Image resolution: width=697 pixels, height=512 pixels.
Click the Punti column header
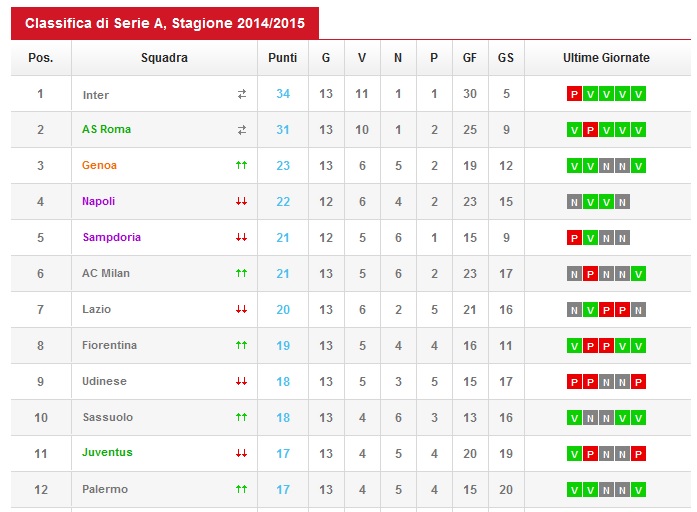click(283, 58)
